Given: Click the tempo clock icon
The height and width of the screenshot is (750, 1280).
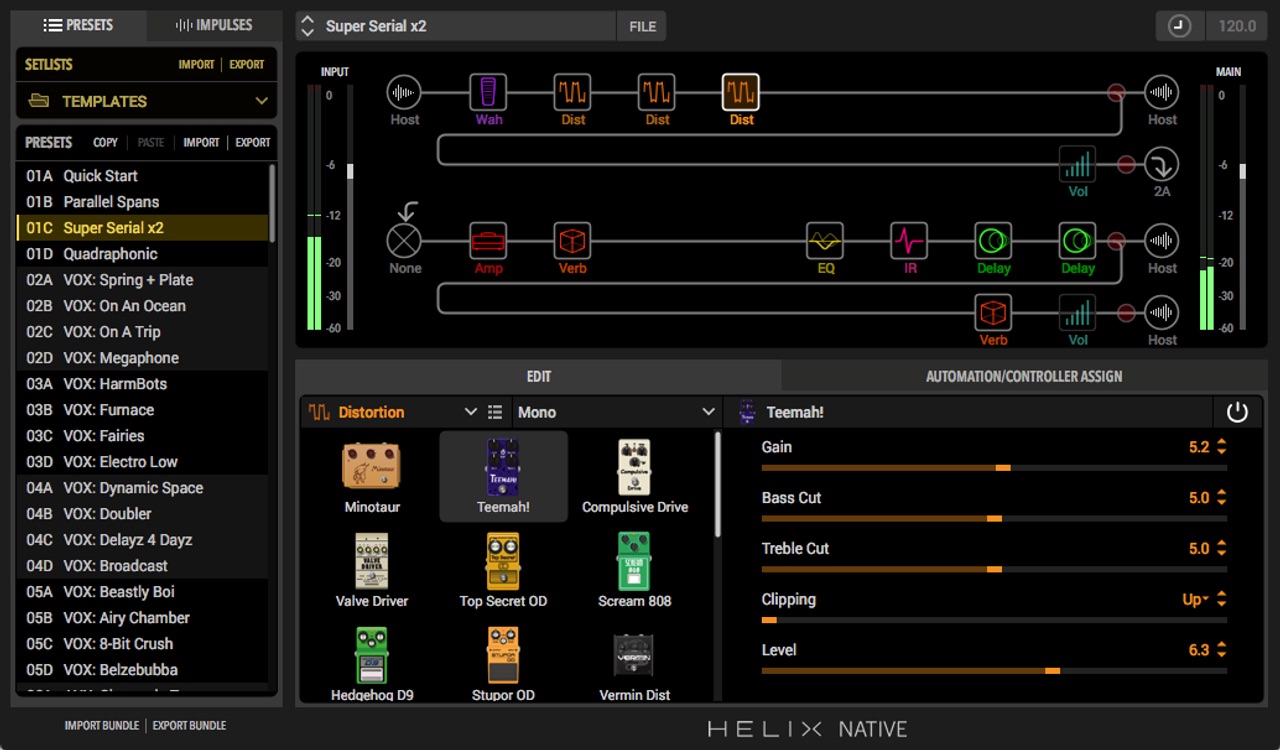Looking at the screenshot, I should pos(1179,25).
